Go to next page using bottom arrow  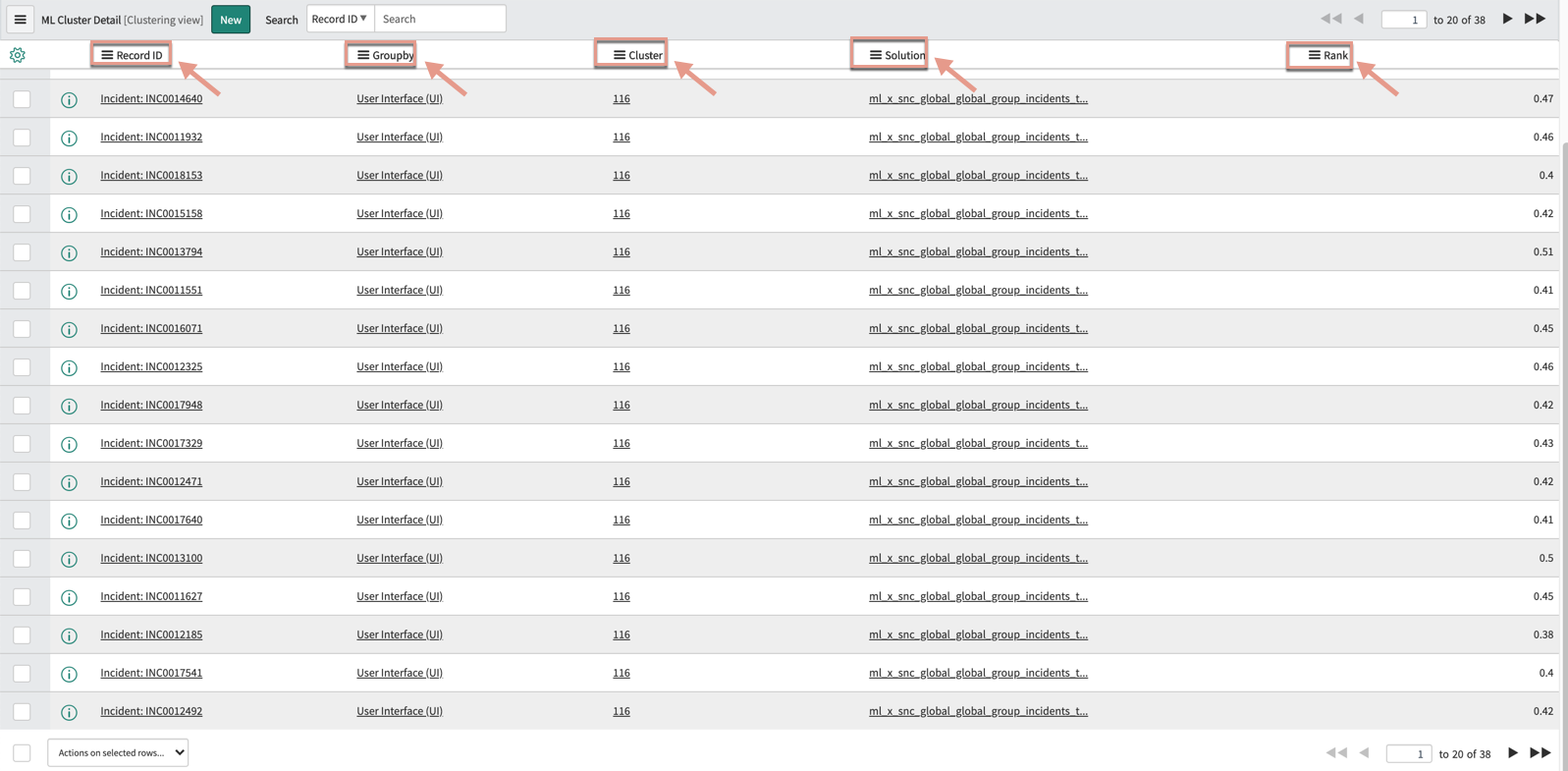[1513, 753]
